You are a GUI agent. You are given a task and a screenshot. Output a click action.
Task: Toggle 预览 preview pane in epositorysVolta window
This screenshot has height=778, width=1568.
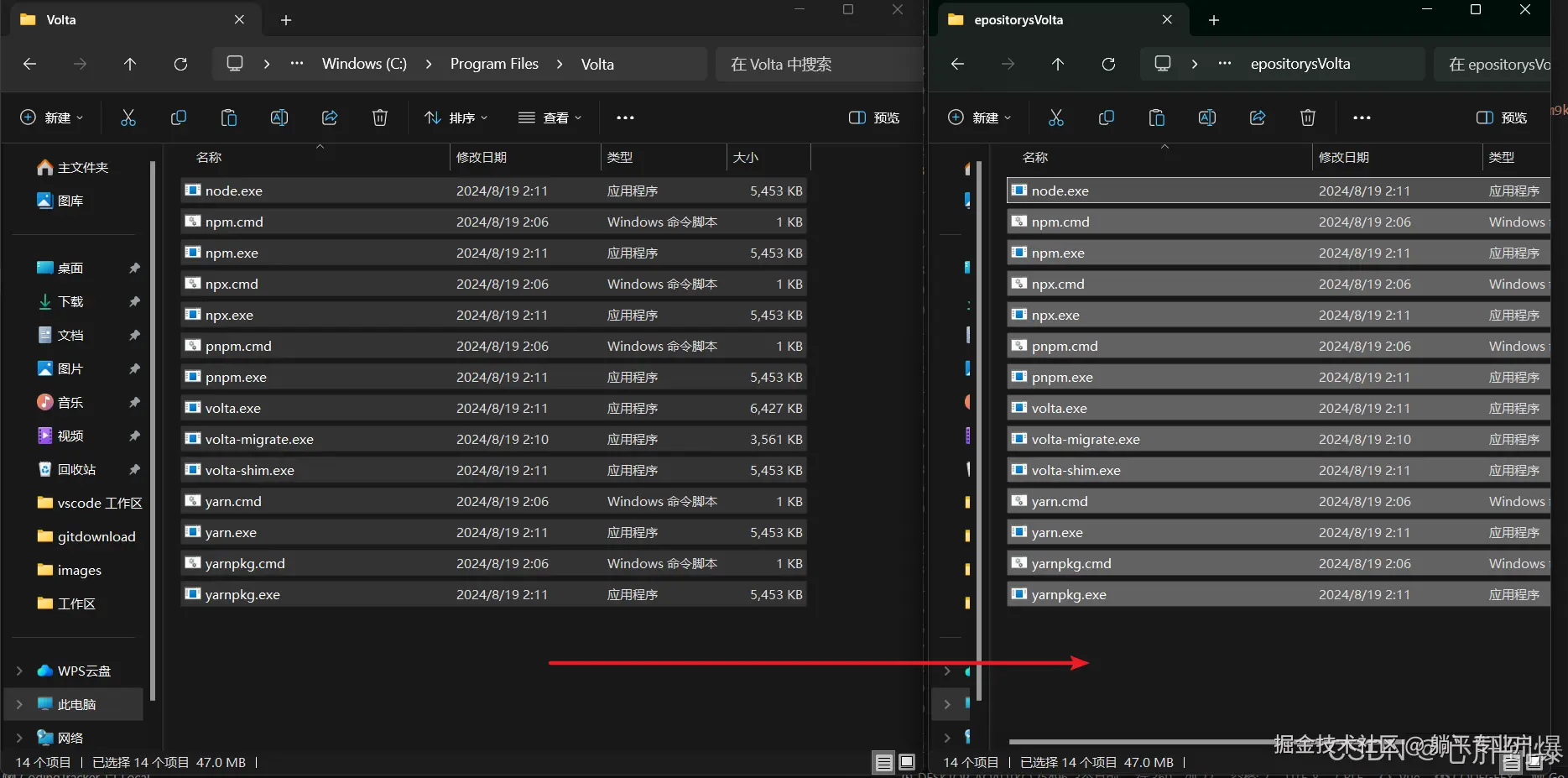[x=1502, y=117]
